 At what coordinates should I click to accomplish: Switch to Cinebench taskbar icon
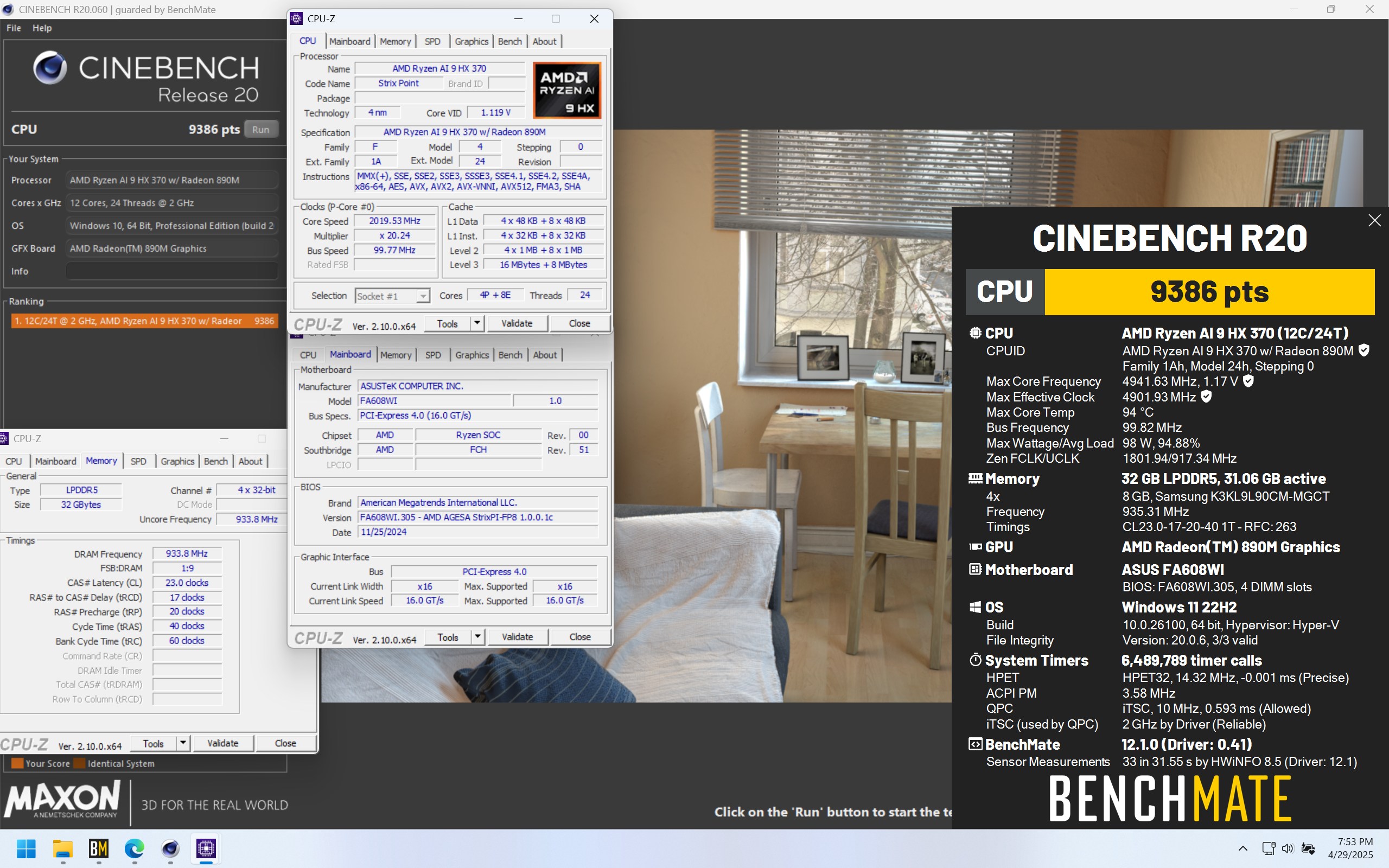point(170,848)
